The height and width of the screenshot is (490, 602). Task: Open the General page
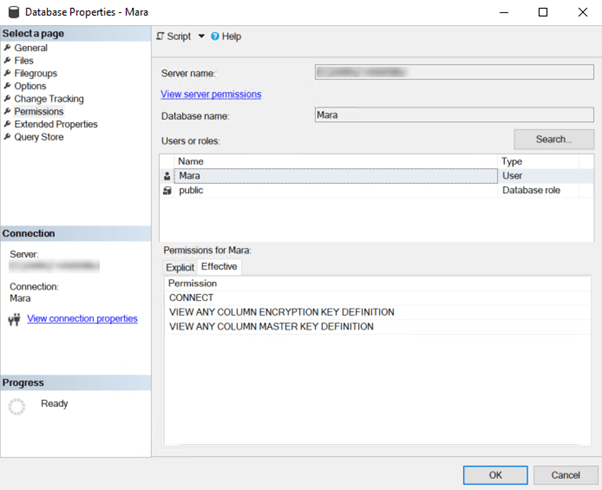pyautogui.click(x=31, y=48)
